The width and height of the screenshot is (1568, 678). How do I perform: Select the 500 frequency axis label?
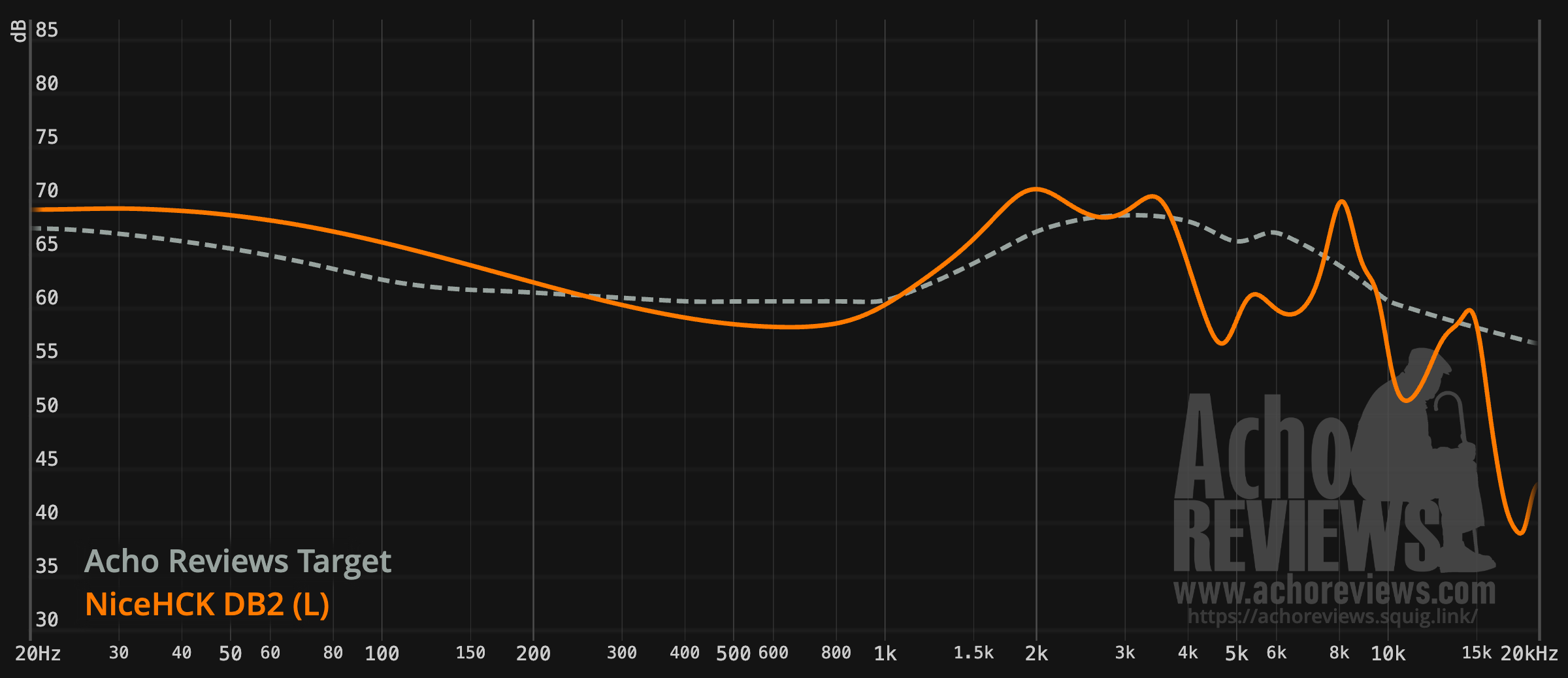pos(733,653)
